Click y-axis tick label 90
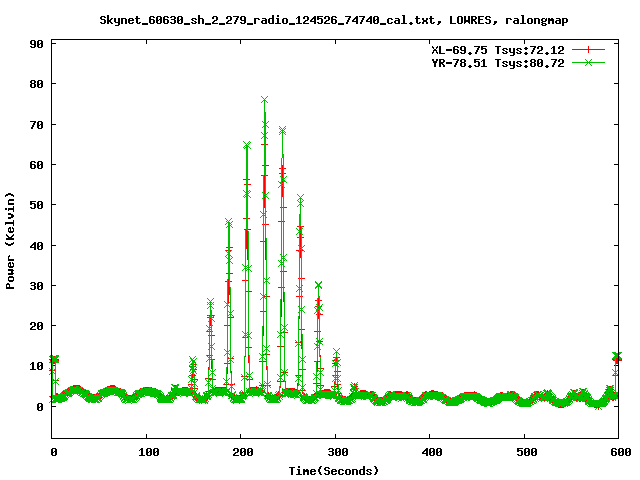The height and width of the screenshot is (480, 640). pyautogui.click(x=35, y=44)
